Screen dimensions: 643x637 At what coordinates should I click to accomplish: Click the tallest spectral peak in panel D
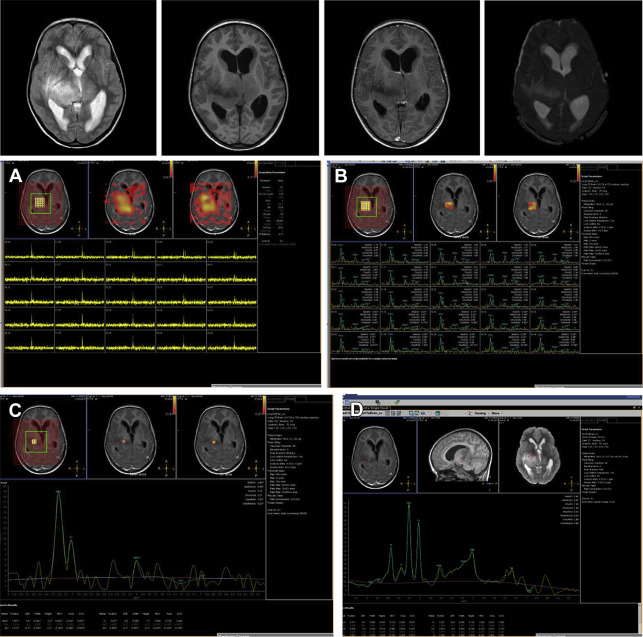pyautogui.click(x=408, y=507)
